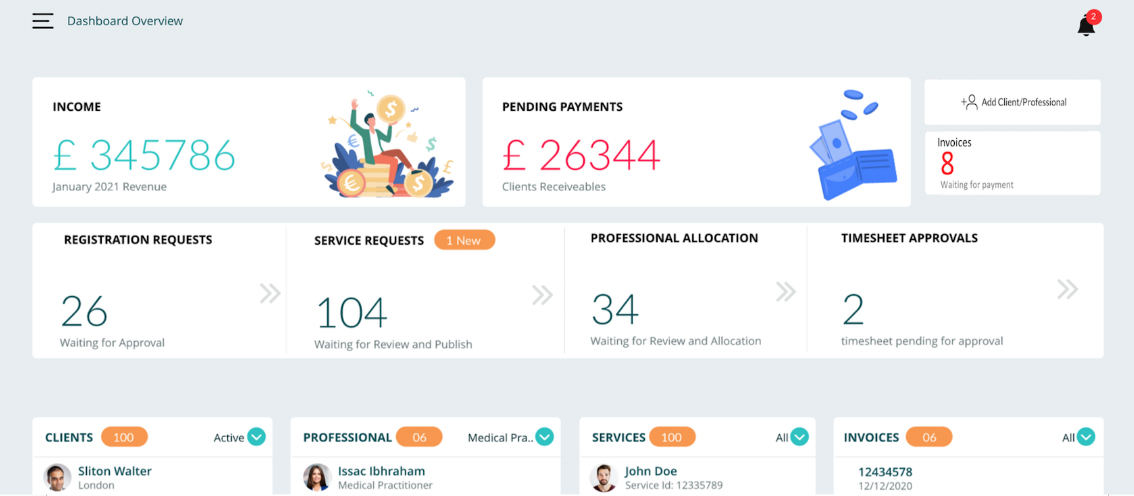This screenshot has width=1134, height=496.
Task: Click the Add Client/Professional button
Action: (1013, 102)
